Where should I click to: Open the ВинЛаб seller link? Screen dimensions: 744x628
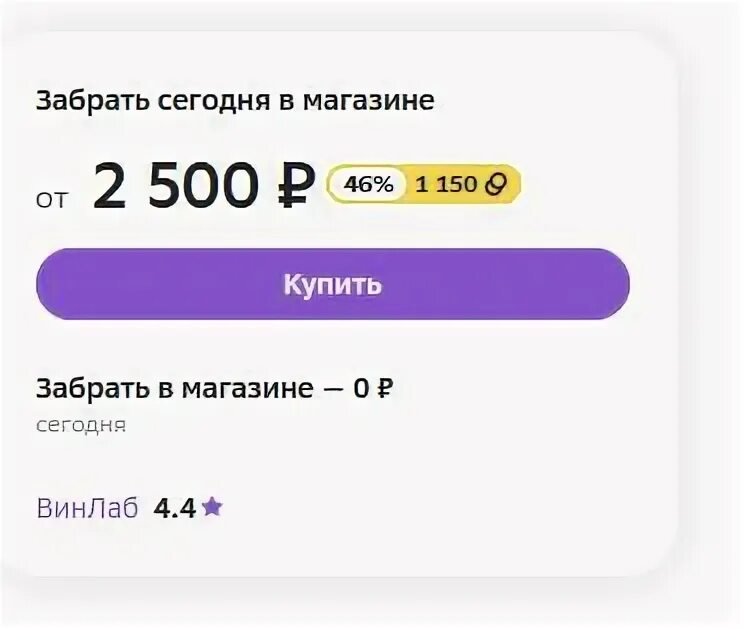point(87,508)
